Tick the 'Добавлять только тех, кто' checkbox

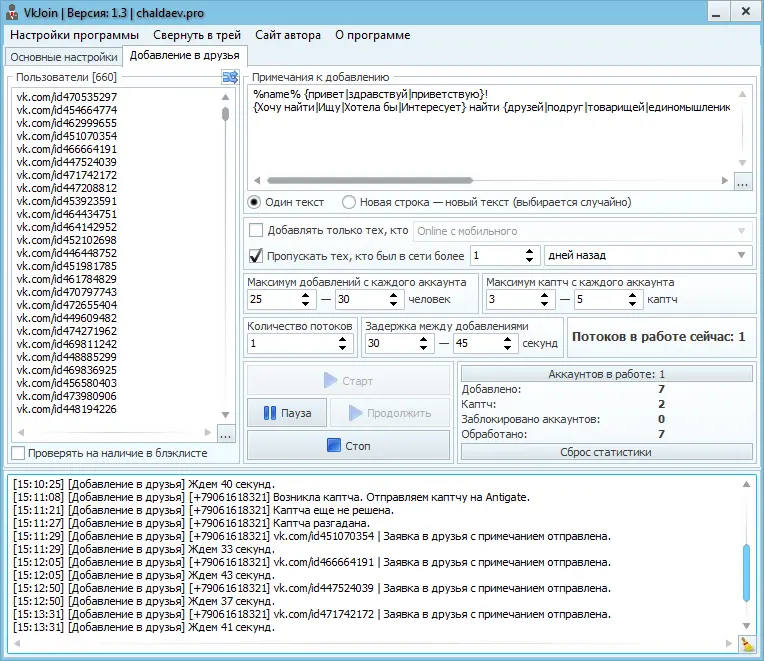(x=256, y=231)
